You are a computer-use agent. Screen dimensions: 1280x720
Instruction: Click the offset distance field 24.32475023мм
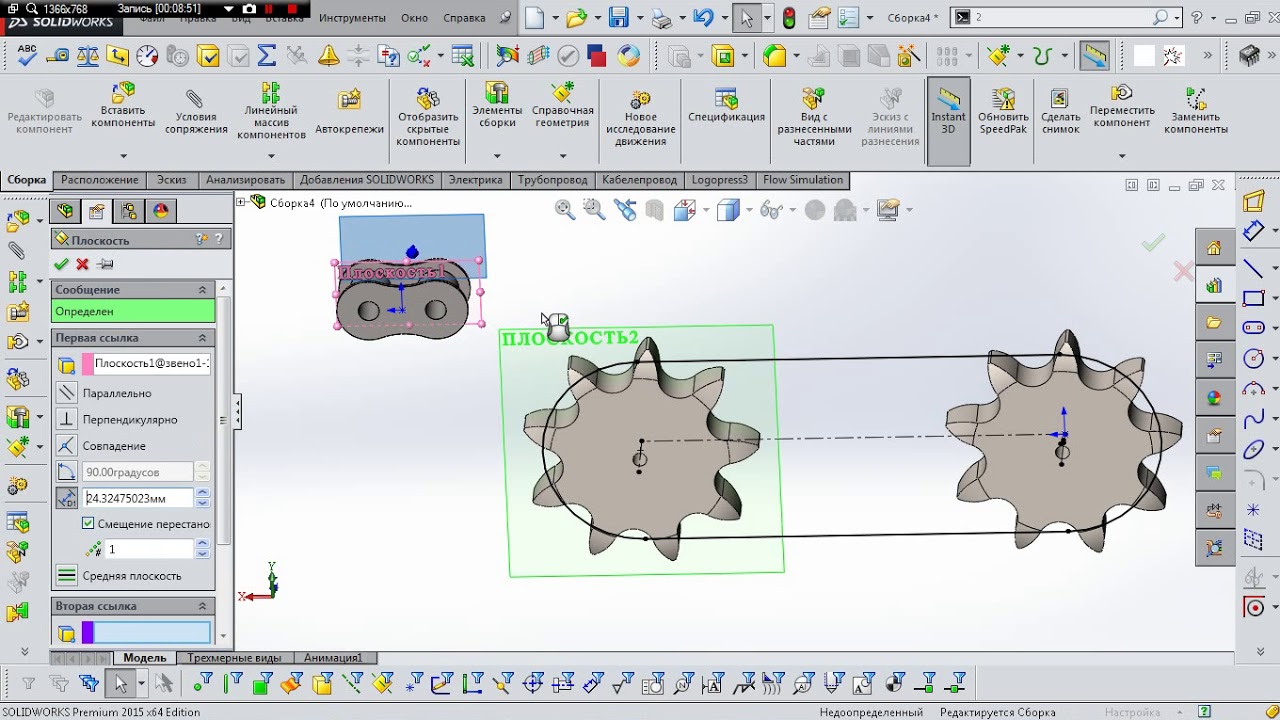pos(138,497)
